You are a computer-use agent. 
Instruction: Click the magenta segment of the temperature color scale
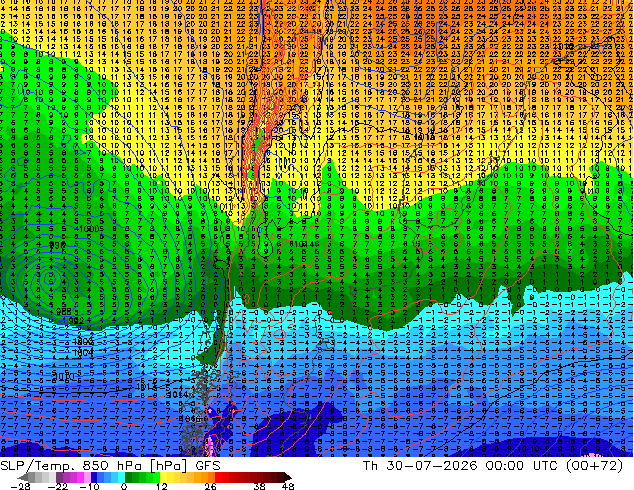80,477
